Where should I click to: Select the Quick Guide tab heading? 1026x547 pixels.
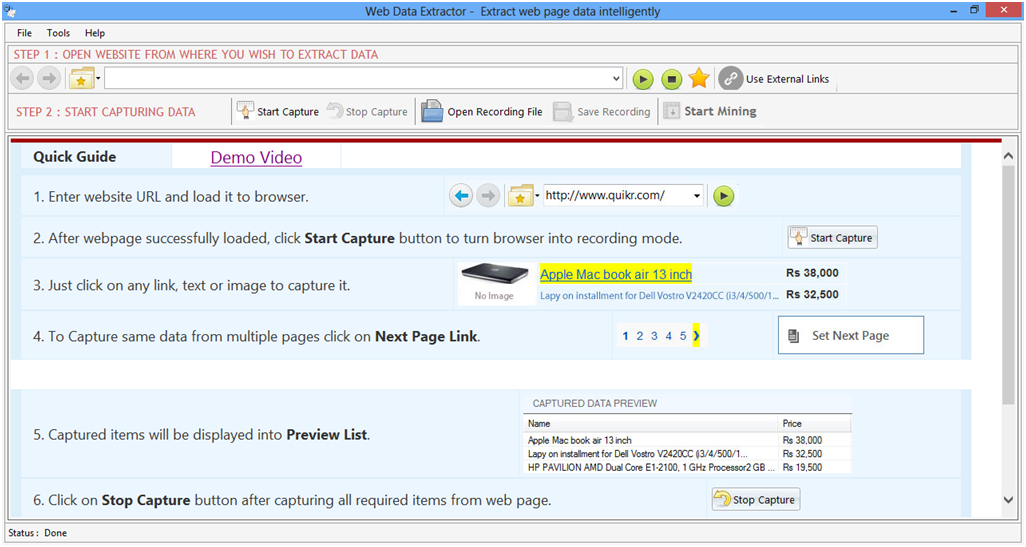75,157
